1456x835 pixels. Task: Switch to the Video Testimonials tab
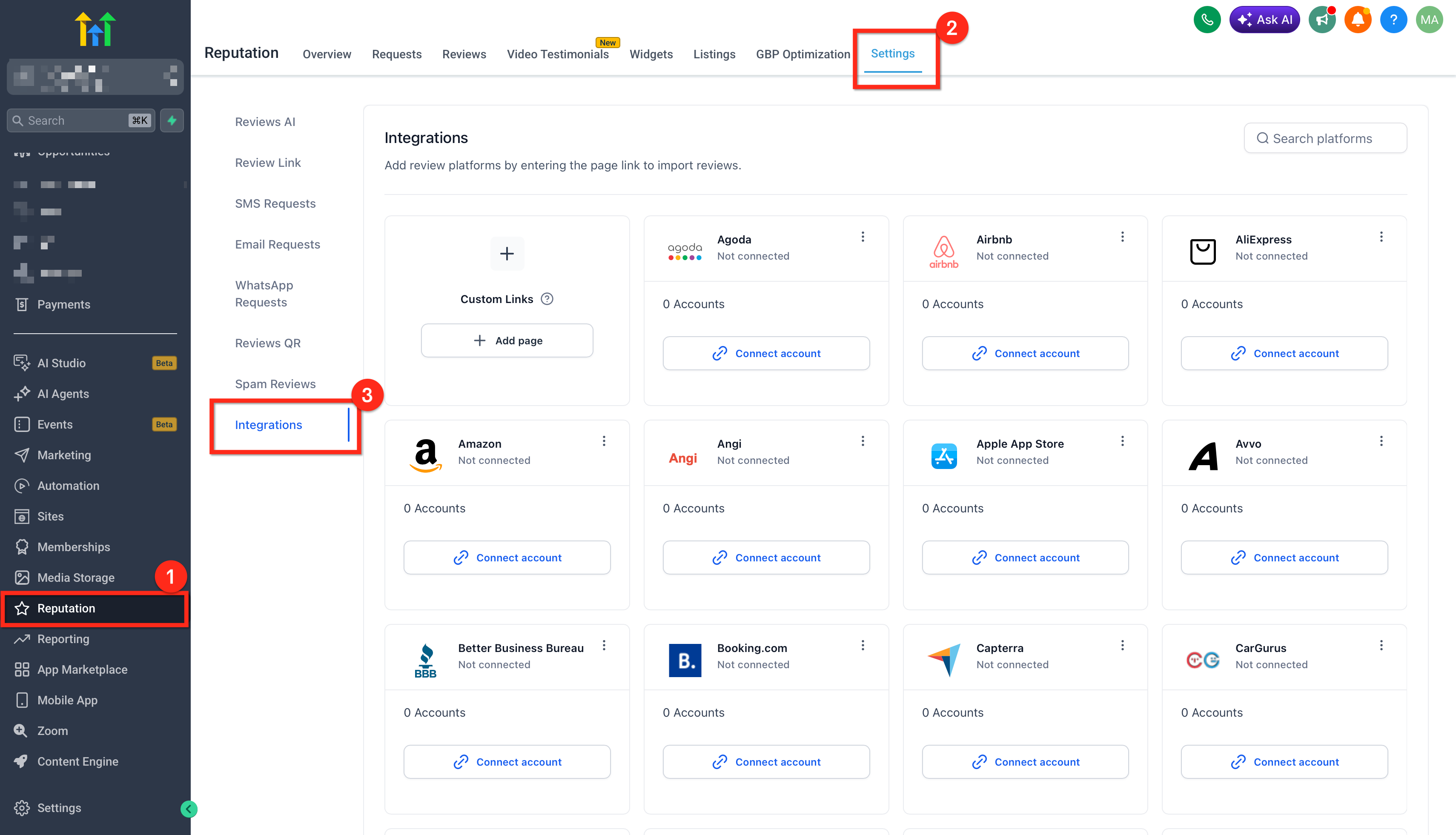pyautogui.click(x=558, y=54)
